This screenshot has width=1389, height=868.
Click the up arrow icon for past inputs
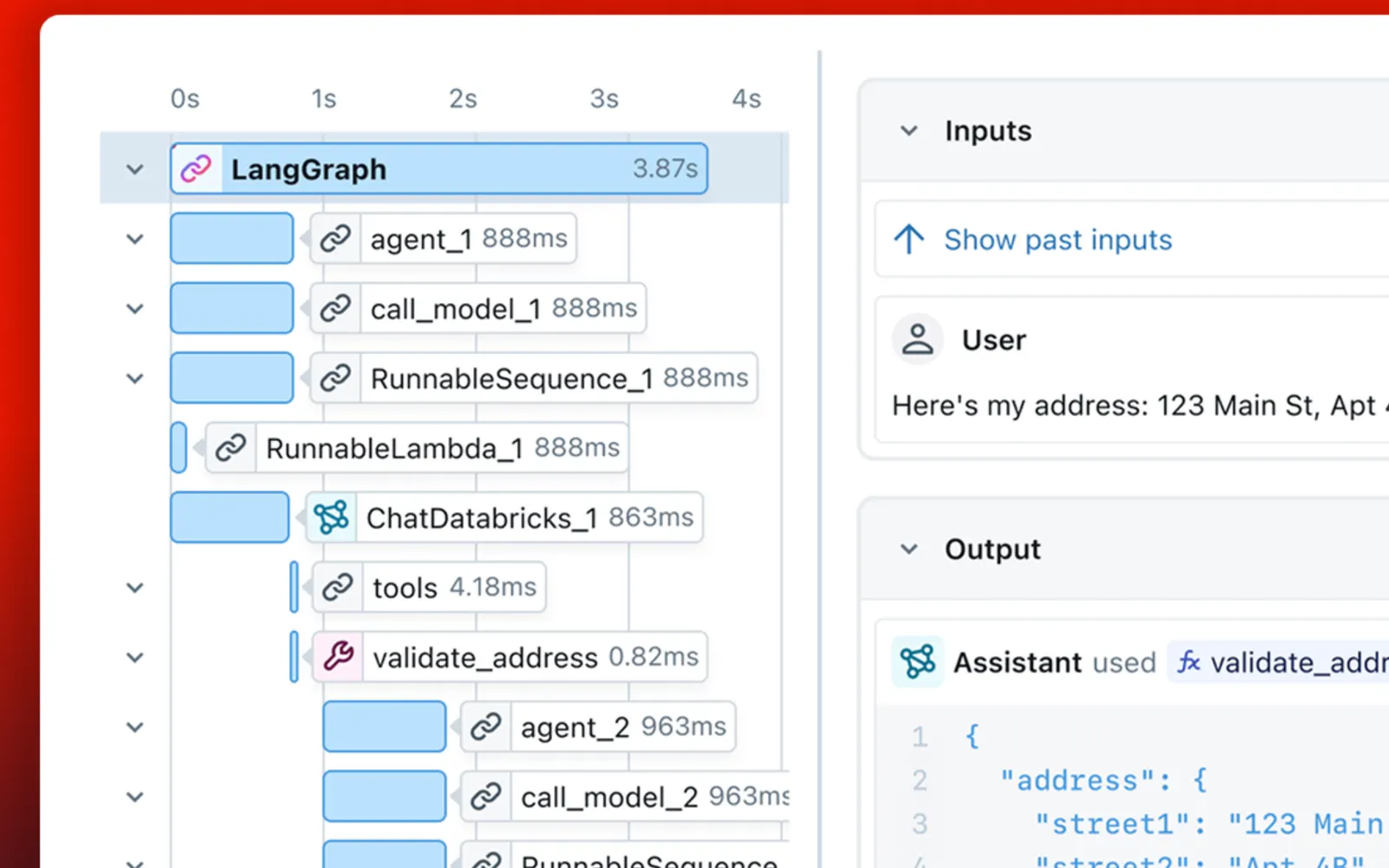coord(909,239)
